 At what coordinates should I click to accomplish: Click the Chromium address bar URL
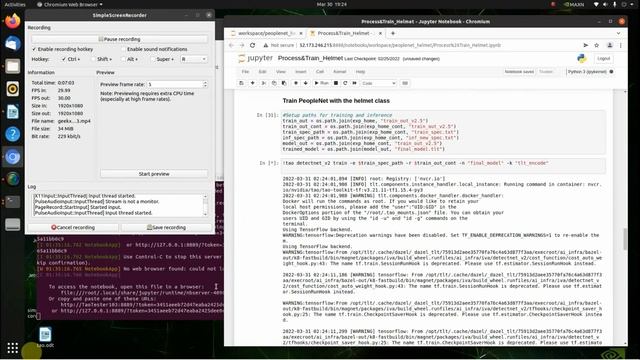tap(400, 45)
